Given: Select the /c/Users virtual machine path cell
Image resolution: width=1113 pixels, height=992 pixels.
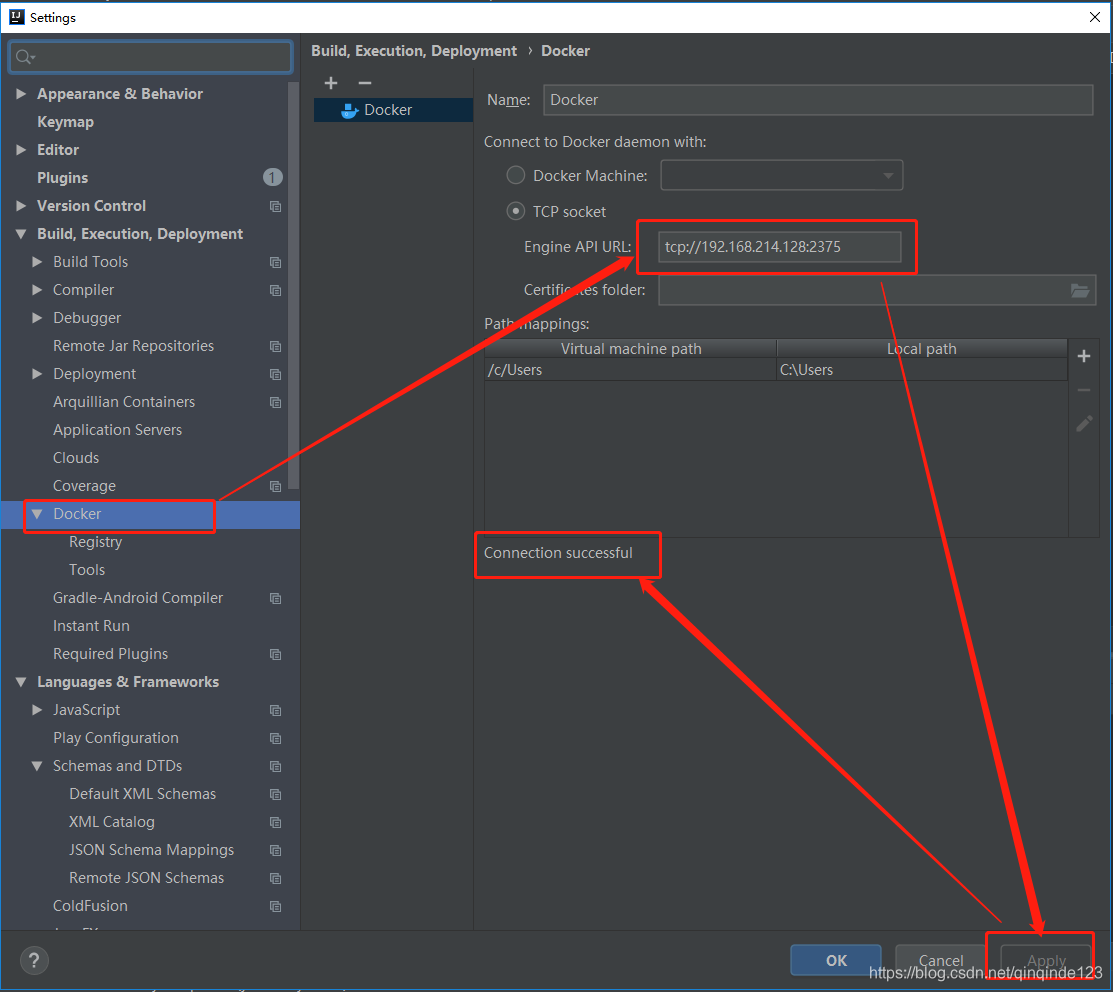Looking at the screenshot, I should point(630,370).
